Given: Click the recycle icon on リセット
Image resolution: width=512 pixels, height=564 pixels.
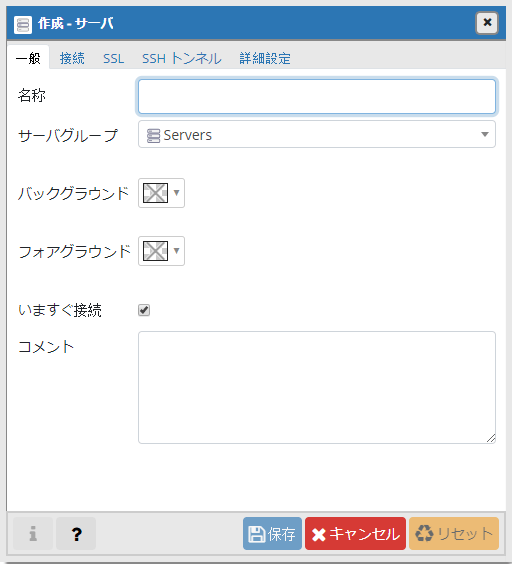Looking at the screenshot, I should pos(424,533).
